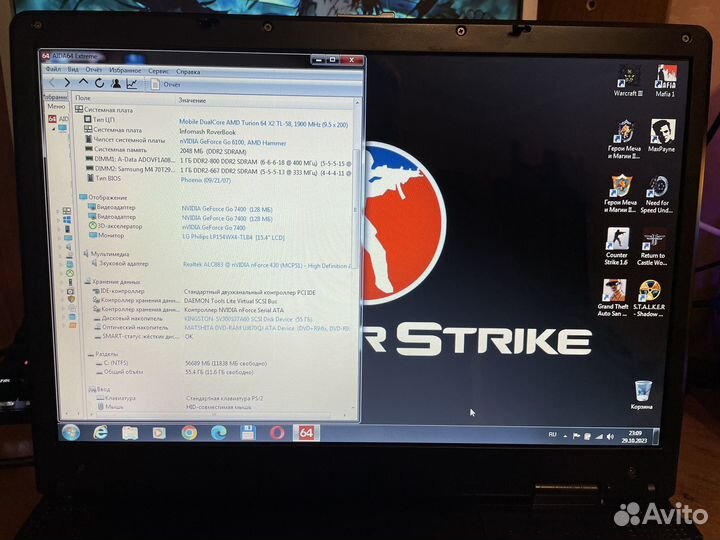Open the Избранное menu
Viewport: 720px width, 540px height.
[x=125, y=70]
